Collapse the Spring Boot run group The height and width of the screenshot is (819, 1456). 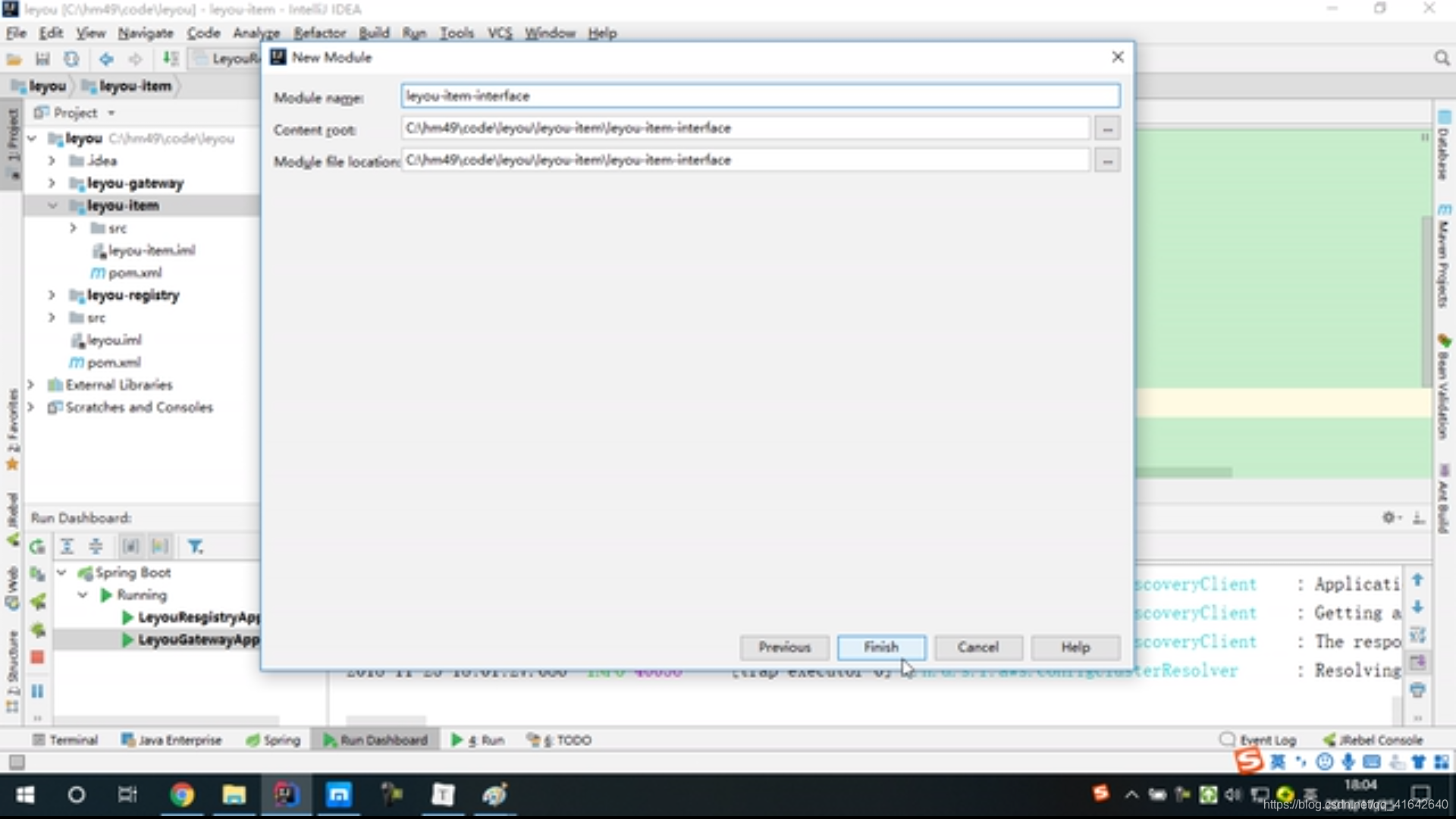(x=62, y=573)
